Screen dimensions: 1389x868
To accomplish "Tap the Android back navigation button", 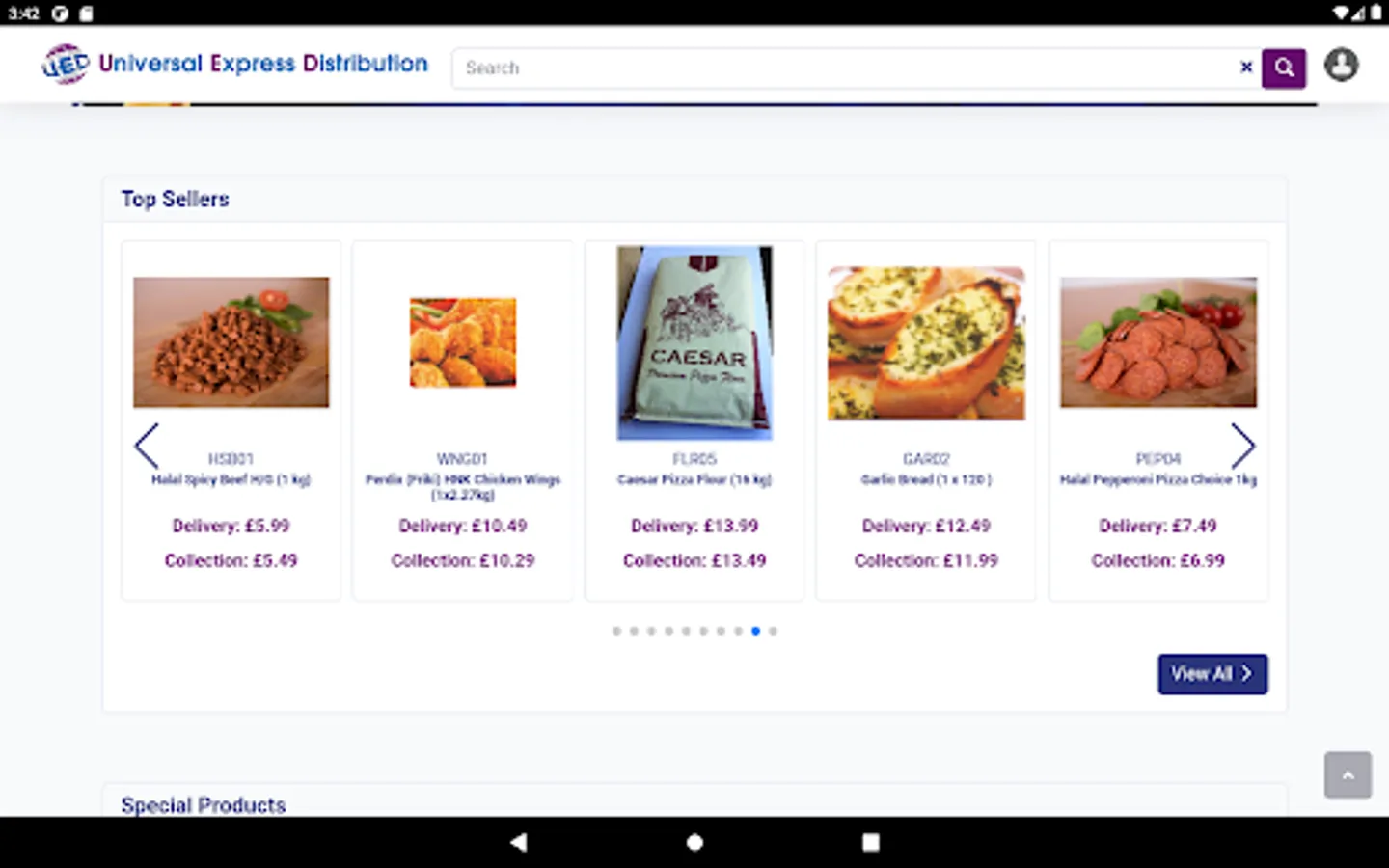I will pyautogui.click(x=519, y=842).
